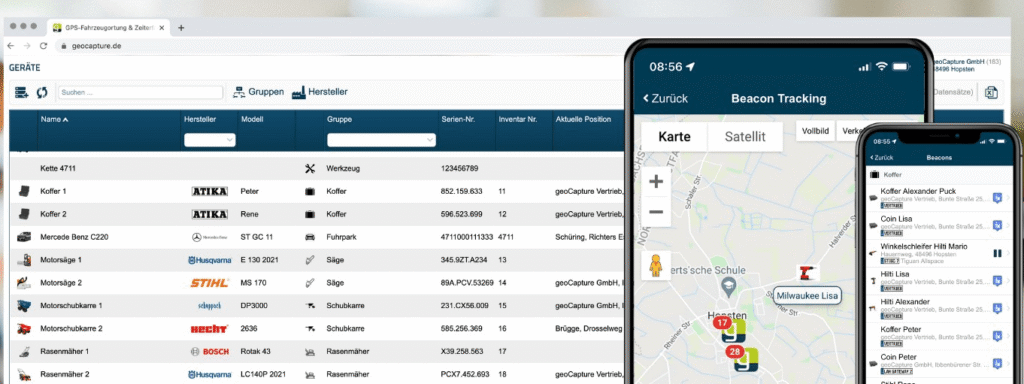Click the Fuhrpark car icon
The width and height of the screenshot is (1024, 384).
pos(310,237)
